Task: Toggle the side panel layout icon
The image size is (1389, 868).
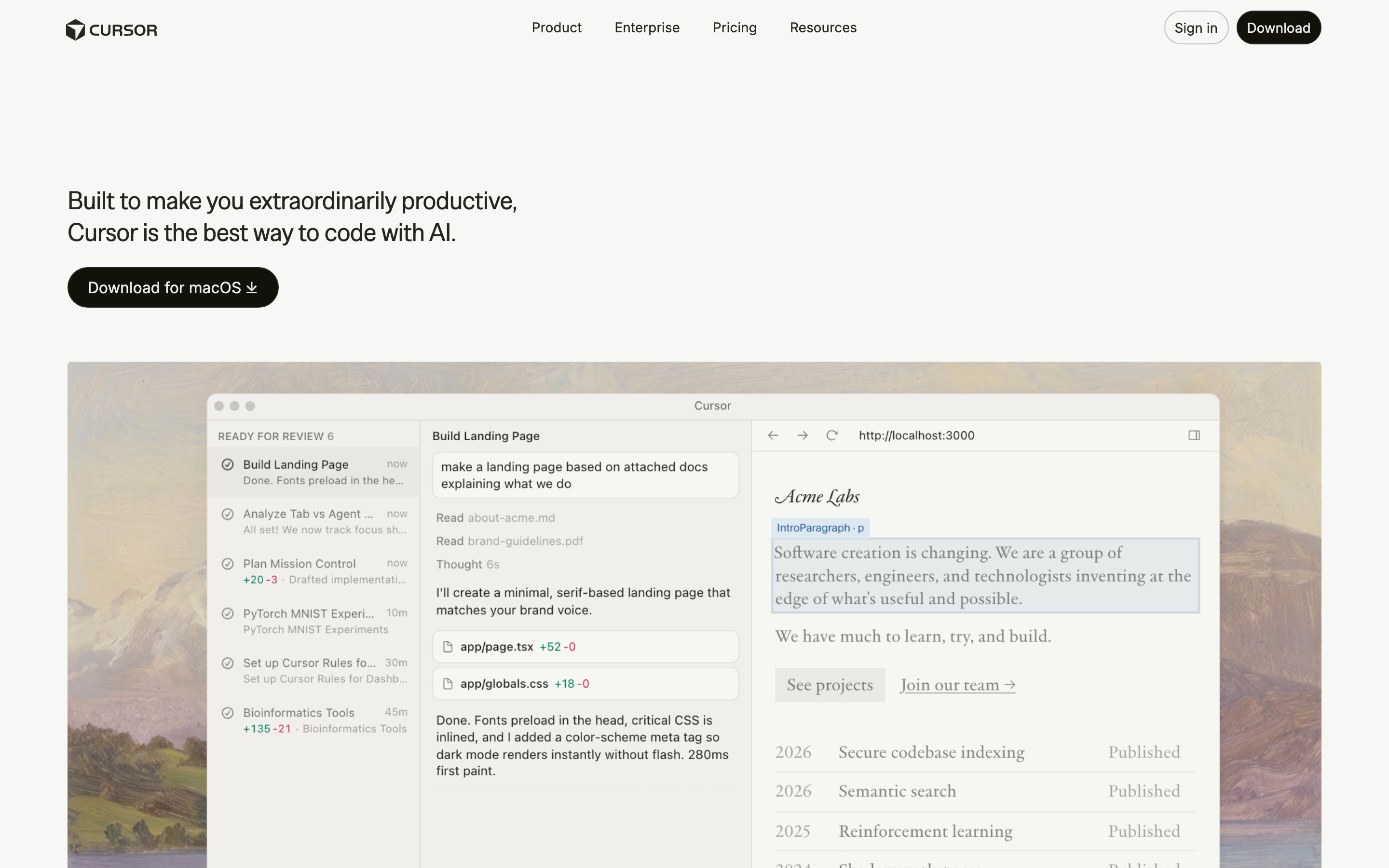Action: (1194, 435)
